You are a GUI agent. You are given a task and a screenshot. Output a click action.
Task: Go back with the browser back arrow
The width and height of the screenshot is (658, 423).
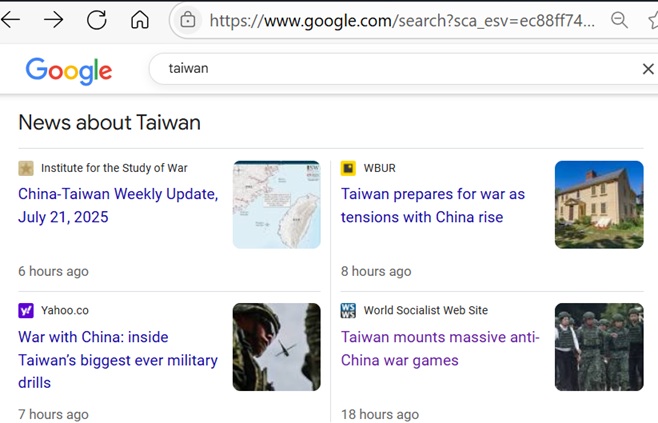10,19
